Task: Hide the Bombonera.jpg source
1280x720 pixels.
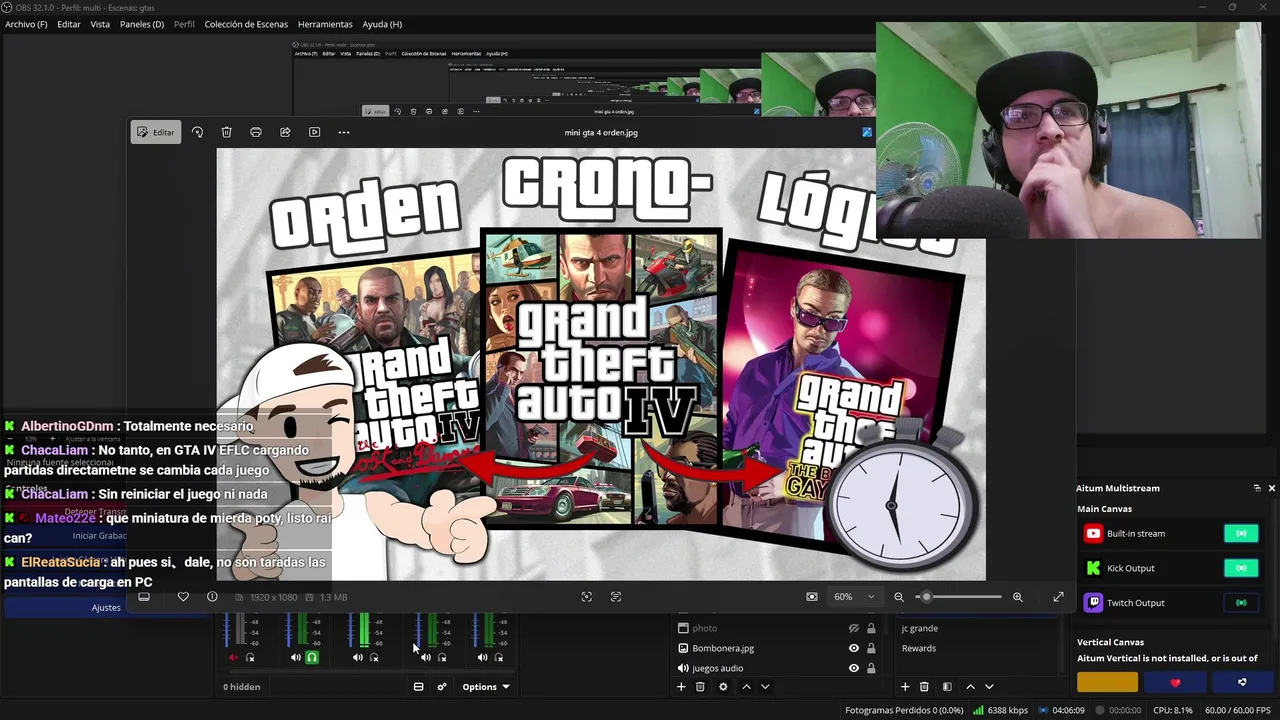Action: tap(854, 648)
